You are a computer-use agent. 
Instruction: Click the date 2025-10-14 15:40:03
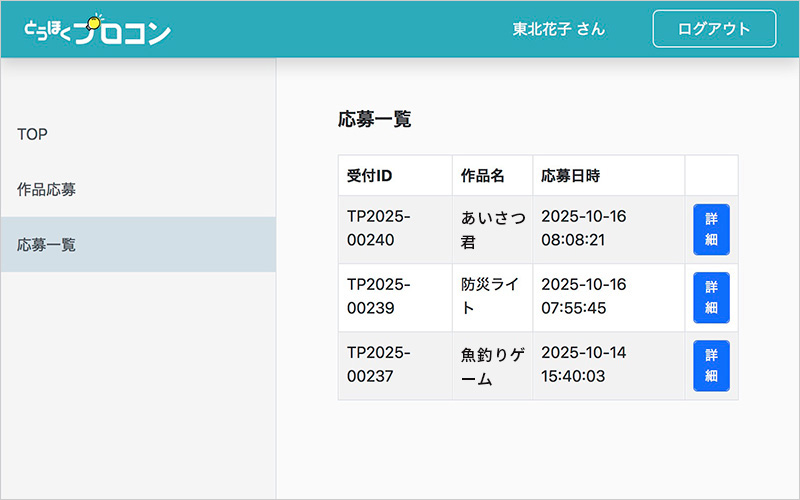583,365
